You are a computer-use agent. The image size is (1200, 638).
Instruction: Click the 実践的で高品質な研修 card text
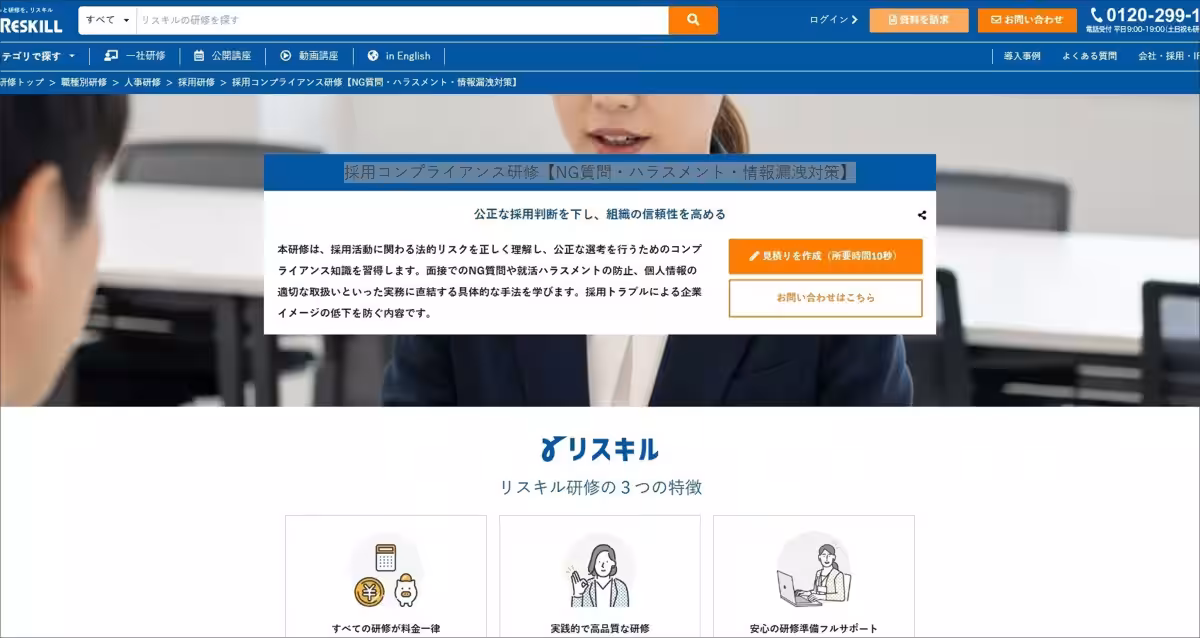[x=600, y=629]
